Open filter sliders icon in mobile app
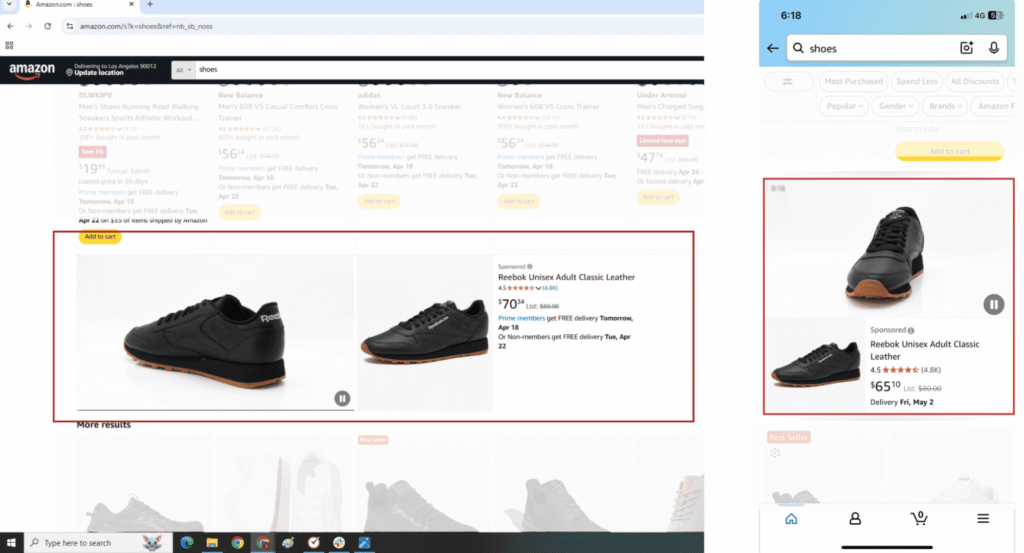This screenshot has height=553, width=1024. point(788,82)
